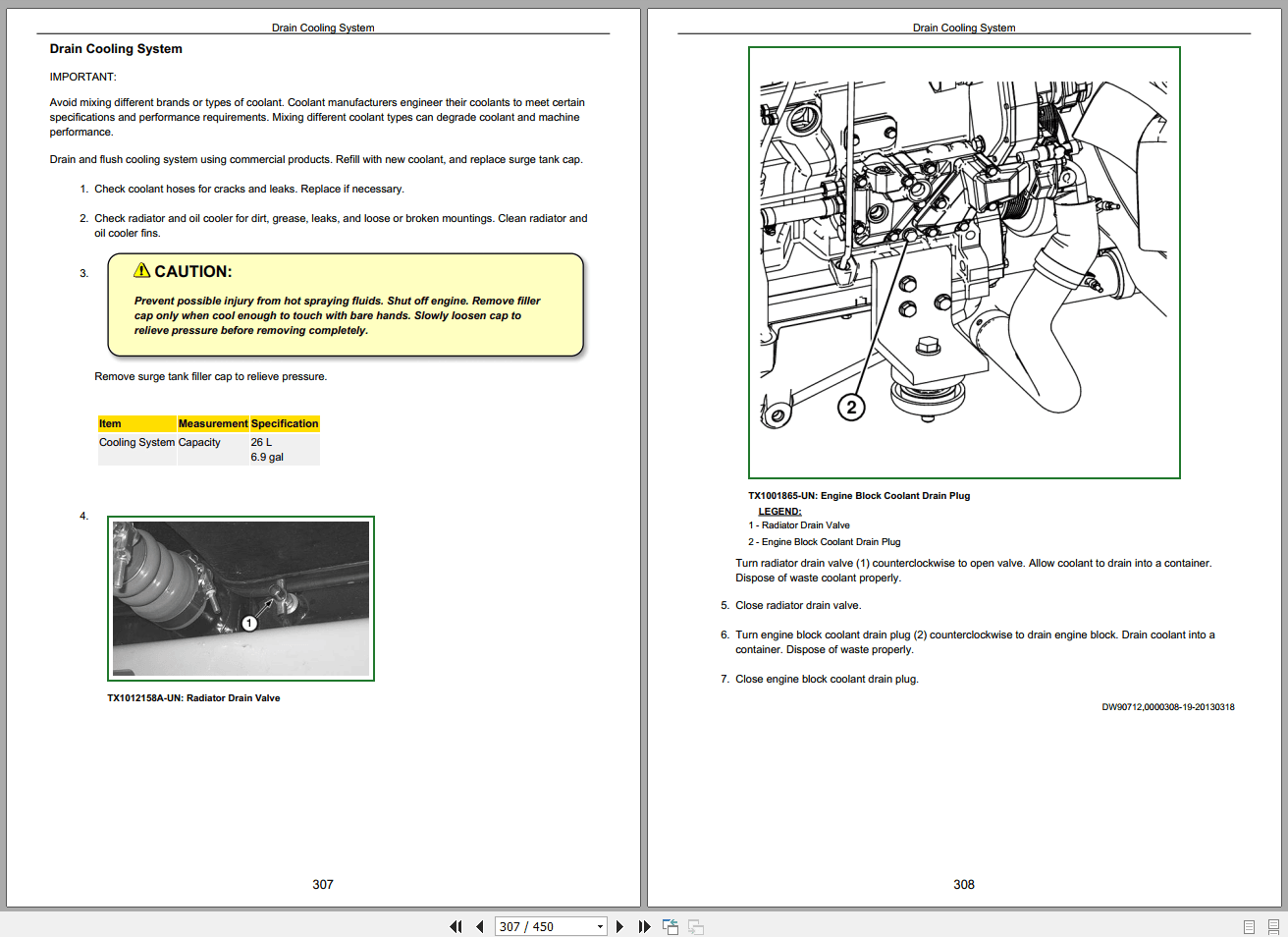
Task: Go back to the previous view
Action: 670,926
